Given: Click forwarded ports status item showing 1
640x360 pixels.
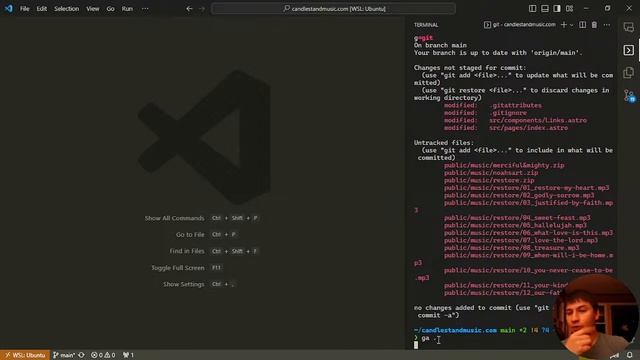Looking at the screenshot, I should pyautogui.click(x=128, y=355).
